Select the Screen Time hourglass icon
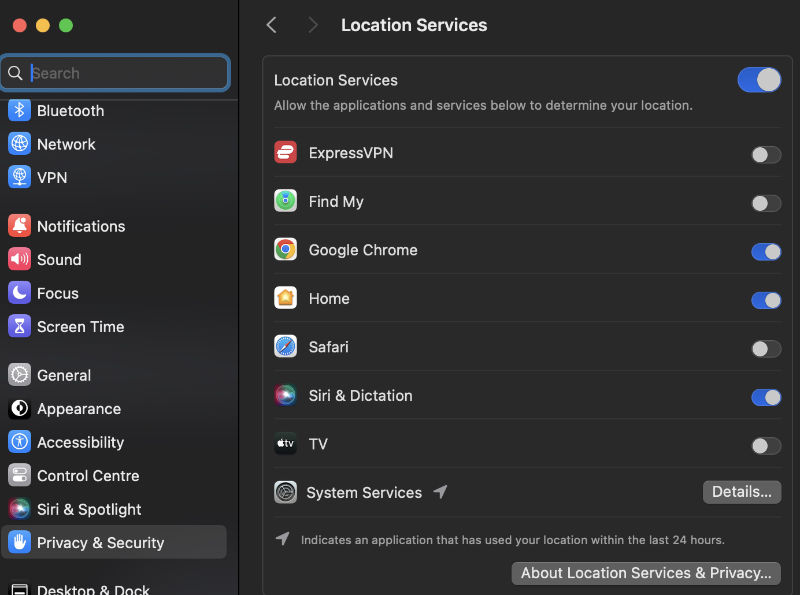 click(x=19, y=326)
